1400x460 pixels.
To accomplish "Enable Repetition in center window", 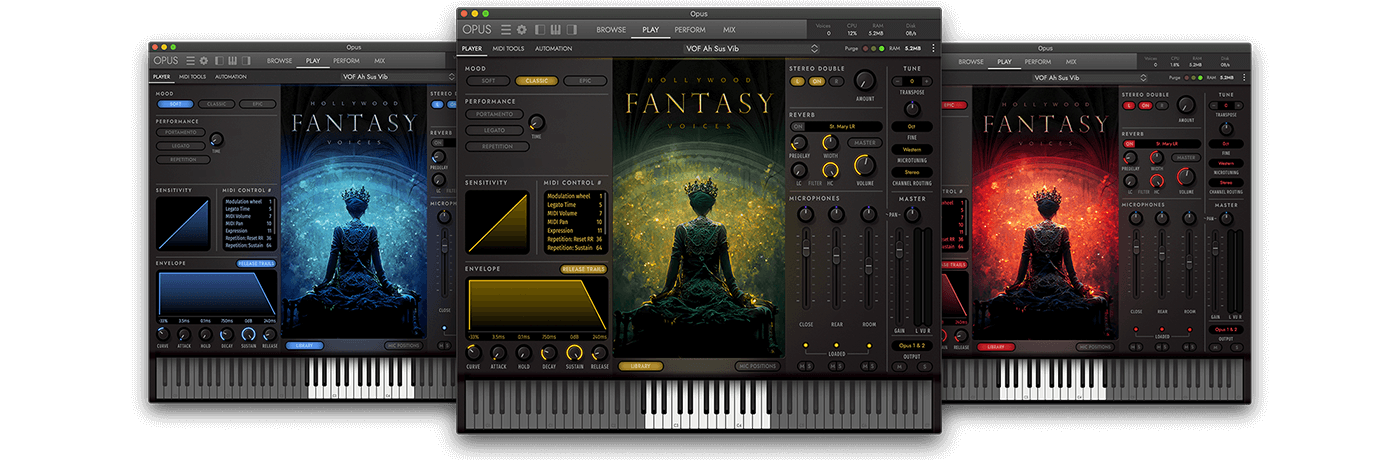I will pyautogui.click(x=496, y=146).
